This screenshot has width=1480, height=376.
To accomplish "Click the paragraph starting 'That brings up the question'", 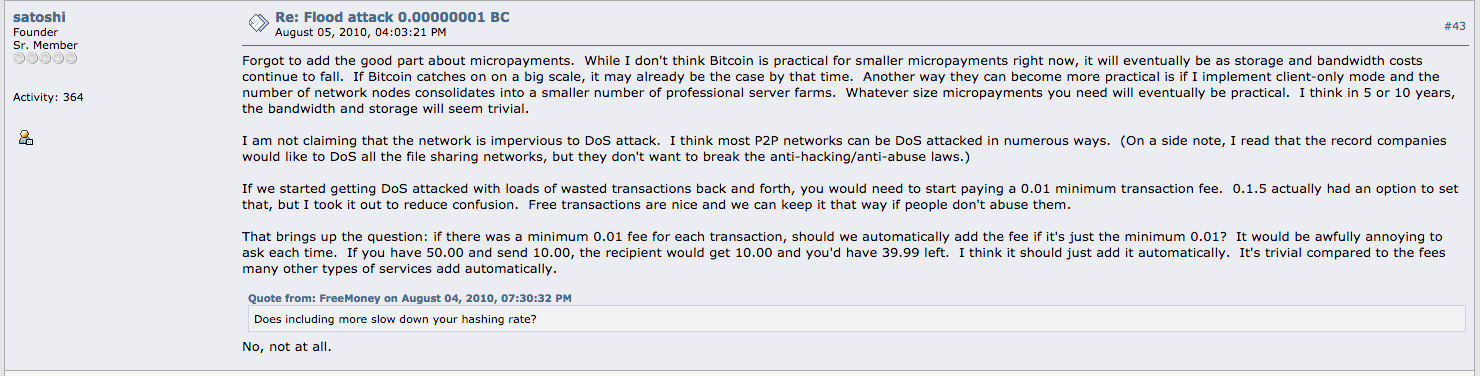I will pyautogui.click(x=844, y=253).
